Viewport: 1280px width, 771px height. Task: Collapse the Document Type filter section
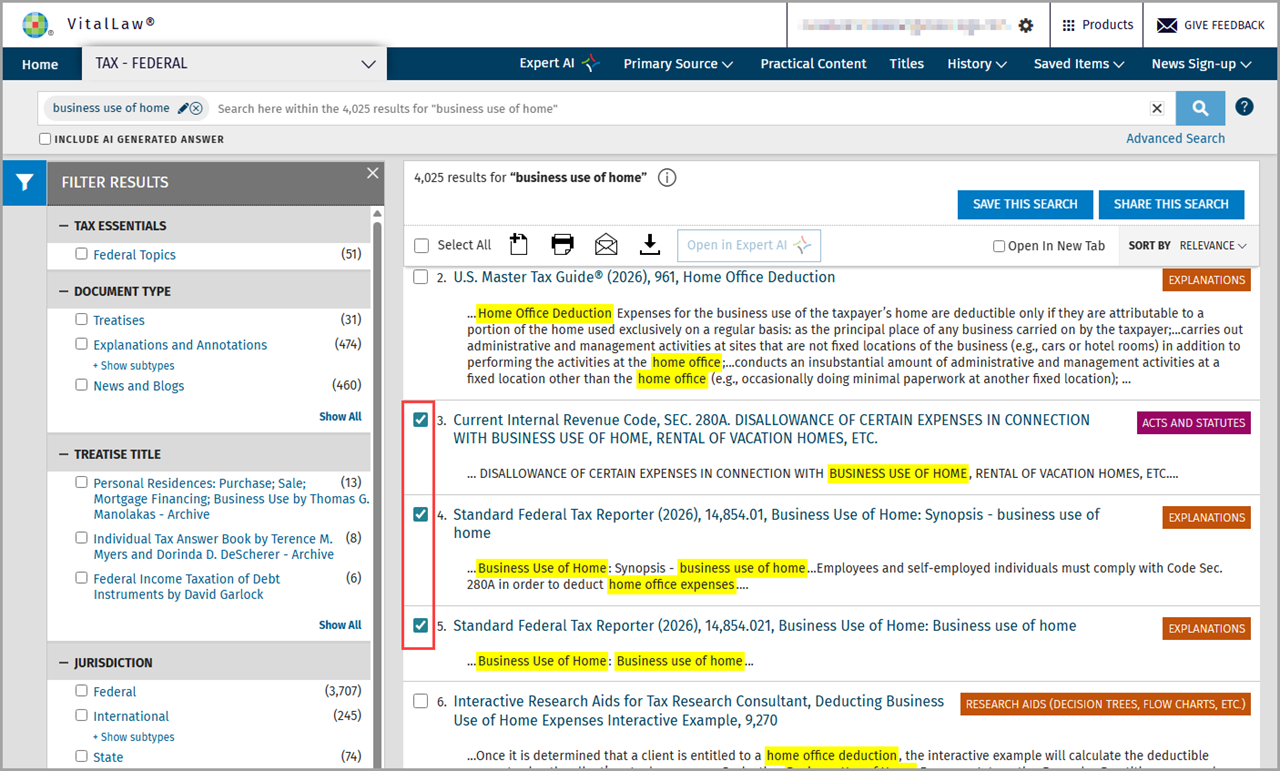(63, 291)
